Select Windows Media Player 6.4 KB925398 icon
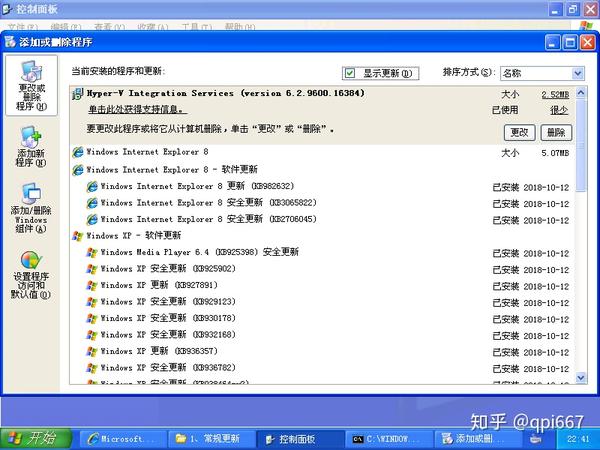 [x=92, y=252]
